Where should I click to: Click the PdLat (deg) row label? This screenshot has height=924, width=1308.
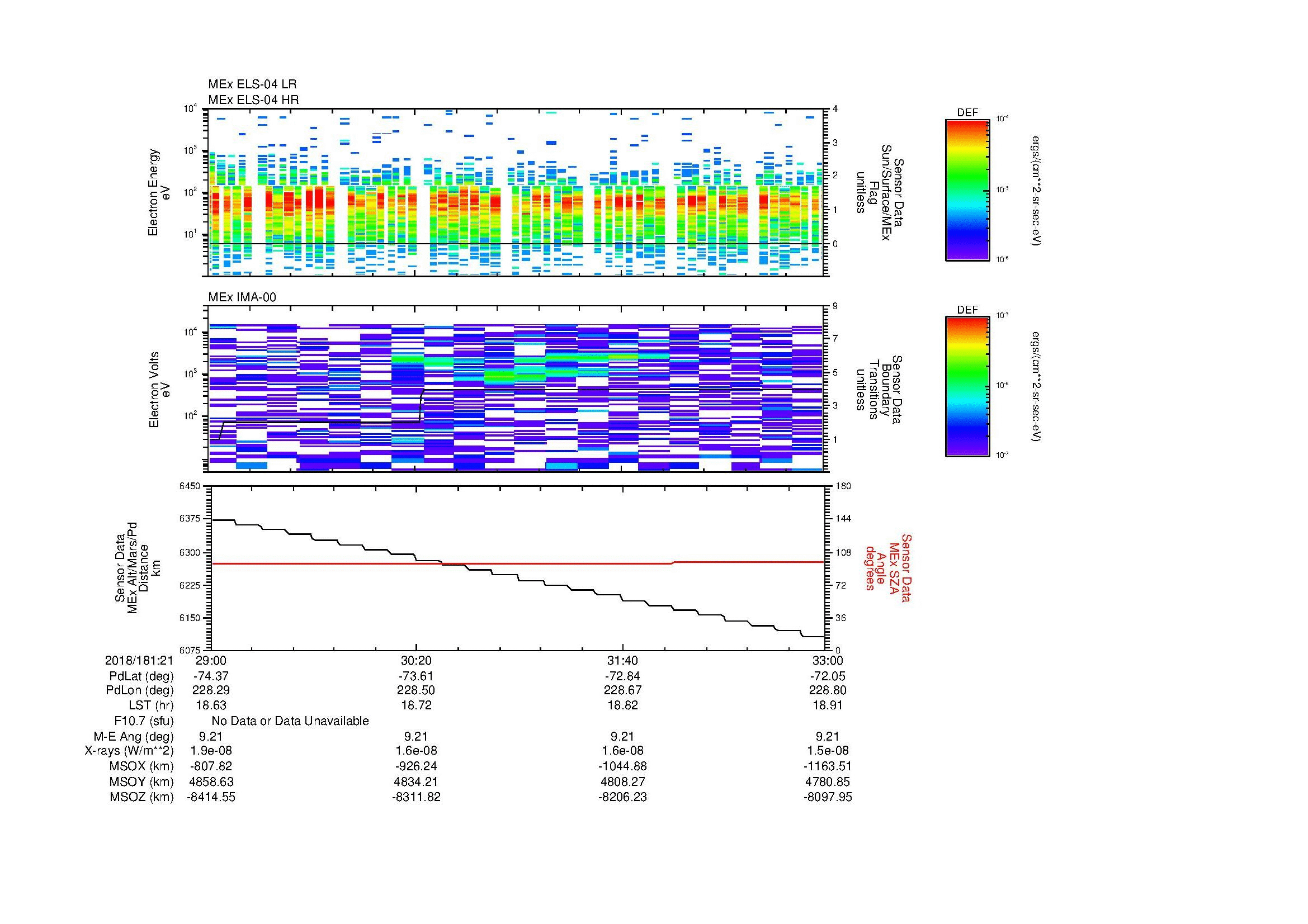click(x=141, y=676)
